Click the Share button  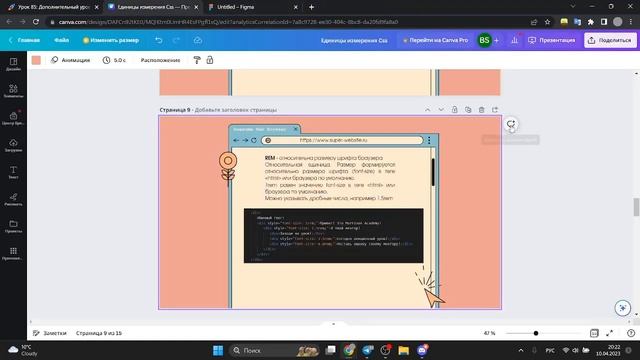coord(610,40)
